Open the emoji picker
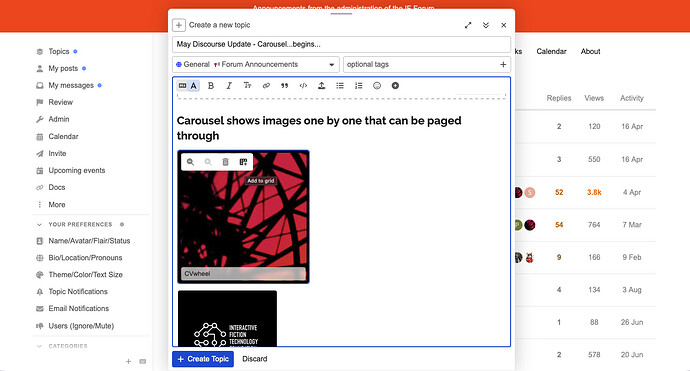The width and height of the screenshot is (690, 371). point(377,86)
